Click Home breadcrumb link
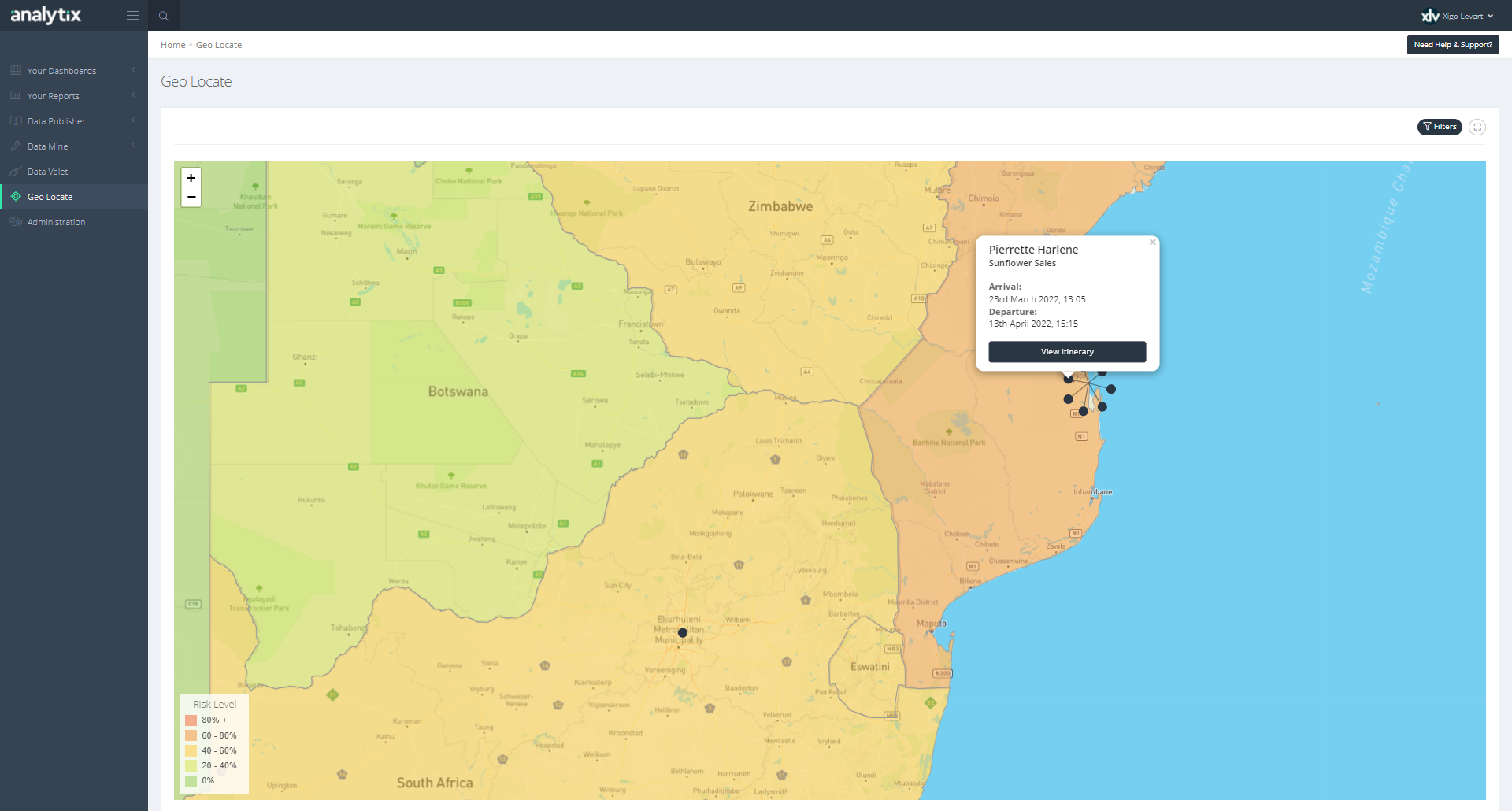Viewport: 1512px width, 811px height. [172, 45]
